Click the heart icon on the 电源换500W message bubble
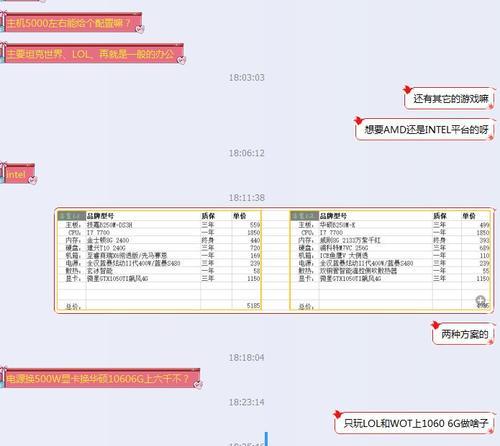The width and height of the screenshot is (500, 446). (x=198, y=385)
